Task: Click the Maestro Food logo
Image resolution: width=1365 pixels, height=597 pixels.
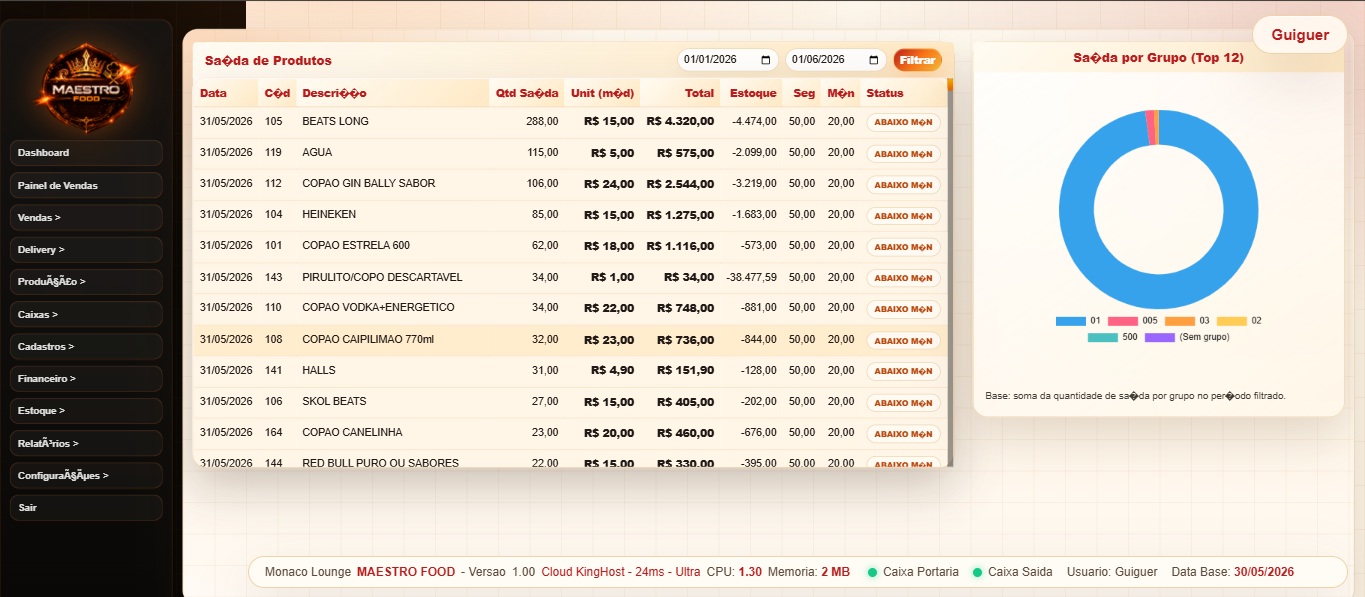Action: pyautogui.click(x=86, y=88)
